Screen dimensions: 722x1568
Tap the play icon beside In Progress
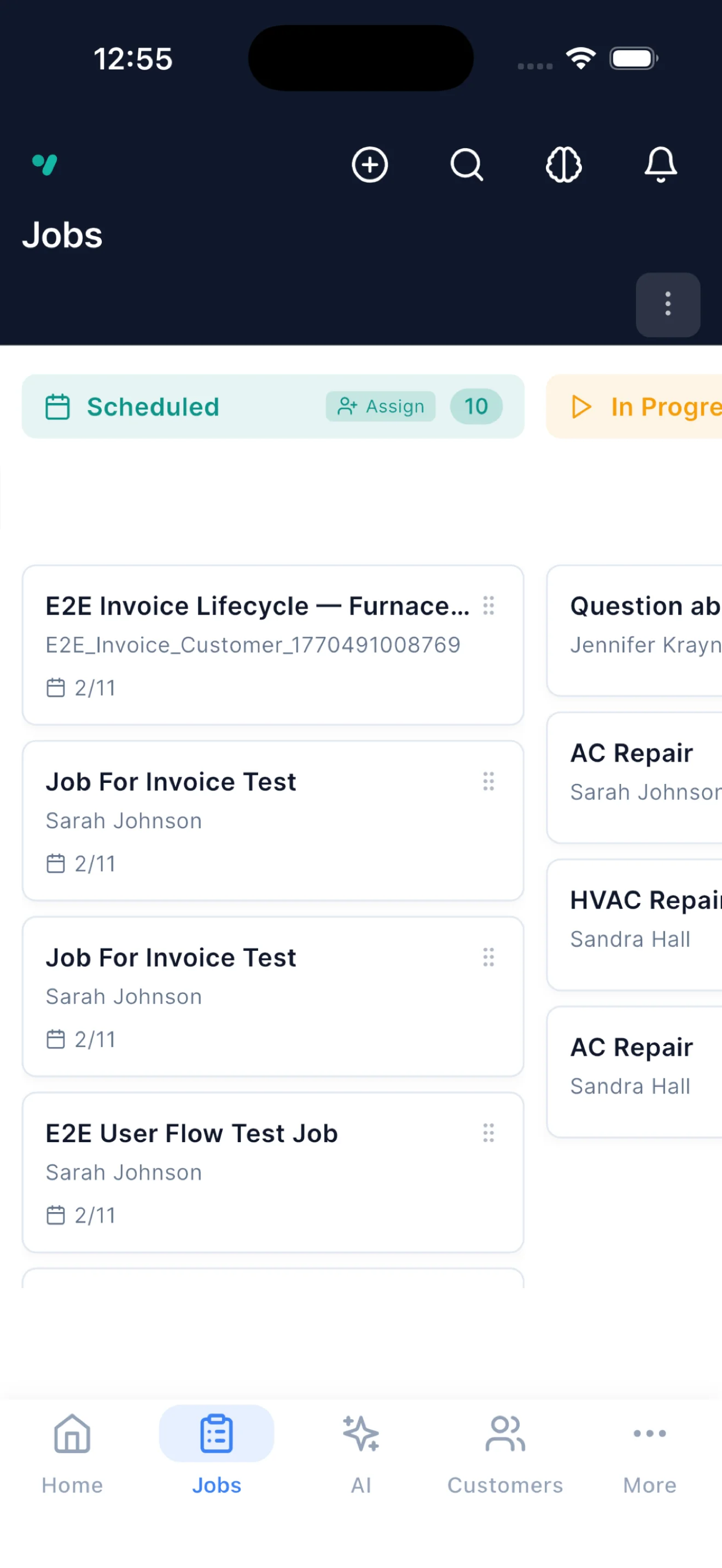coord(581,407)
